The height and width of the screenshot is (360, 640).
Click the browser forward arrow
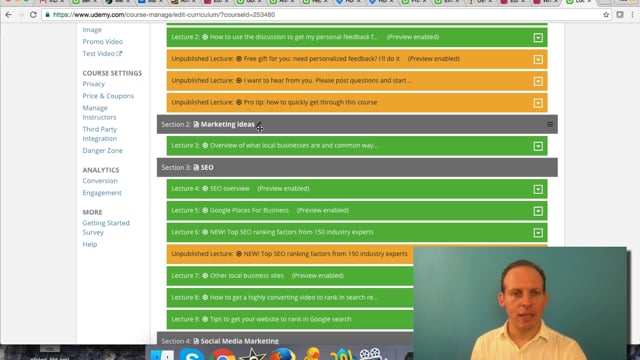tap(21, 15)
